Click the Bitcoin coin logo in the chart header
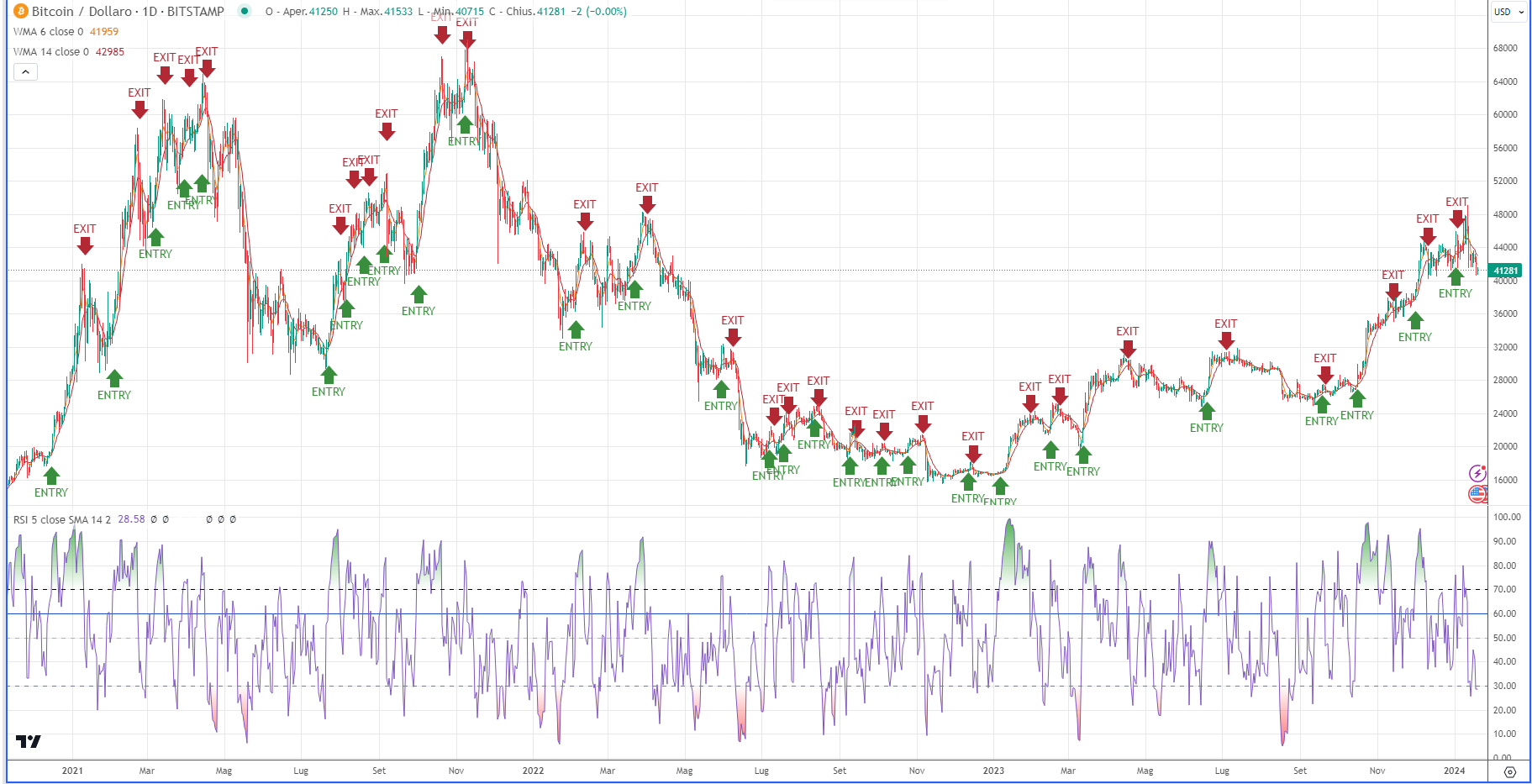Viewport: 1532px width, 784px height. (x=21, y=11)
